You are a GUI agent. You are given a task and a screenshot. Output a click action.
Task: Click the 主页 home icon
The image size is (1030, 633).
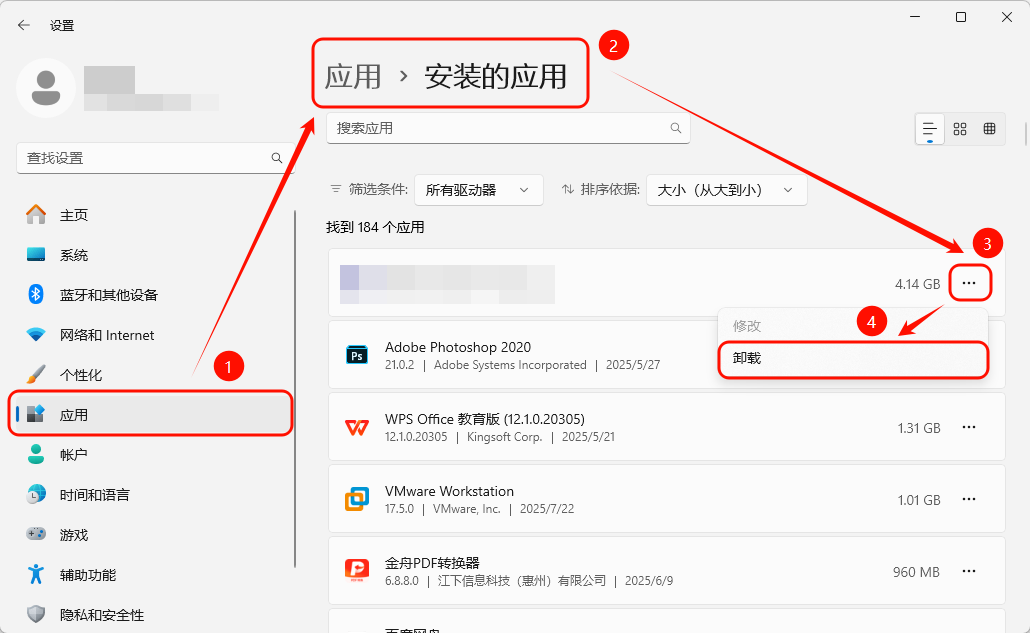[36, 214]
